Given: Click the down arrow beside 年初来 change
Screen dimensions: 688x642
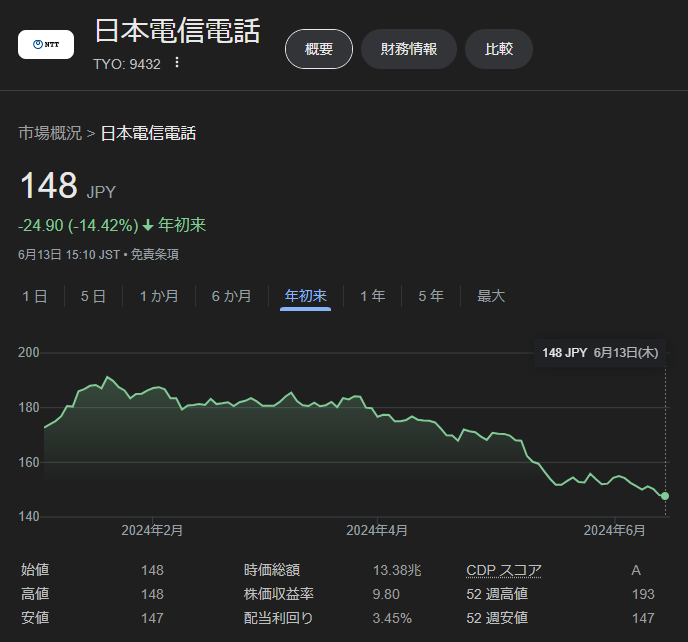Looking at the screenshot, I should (x=148, y=226).
